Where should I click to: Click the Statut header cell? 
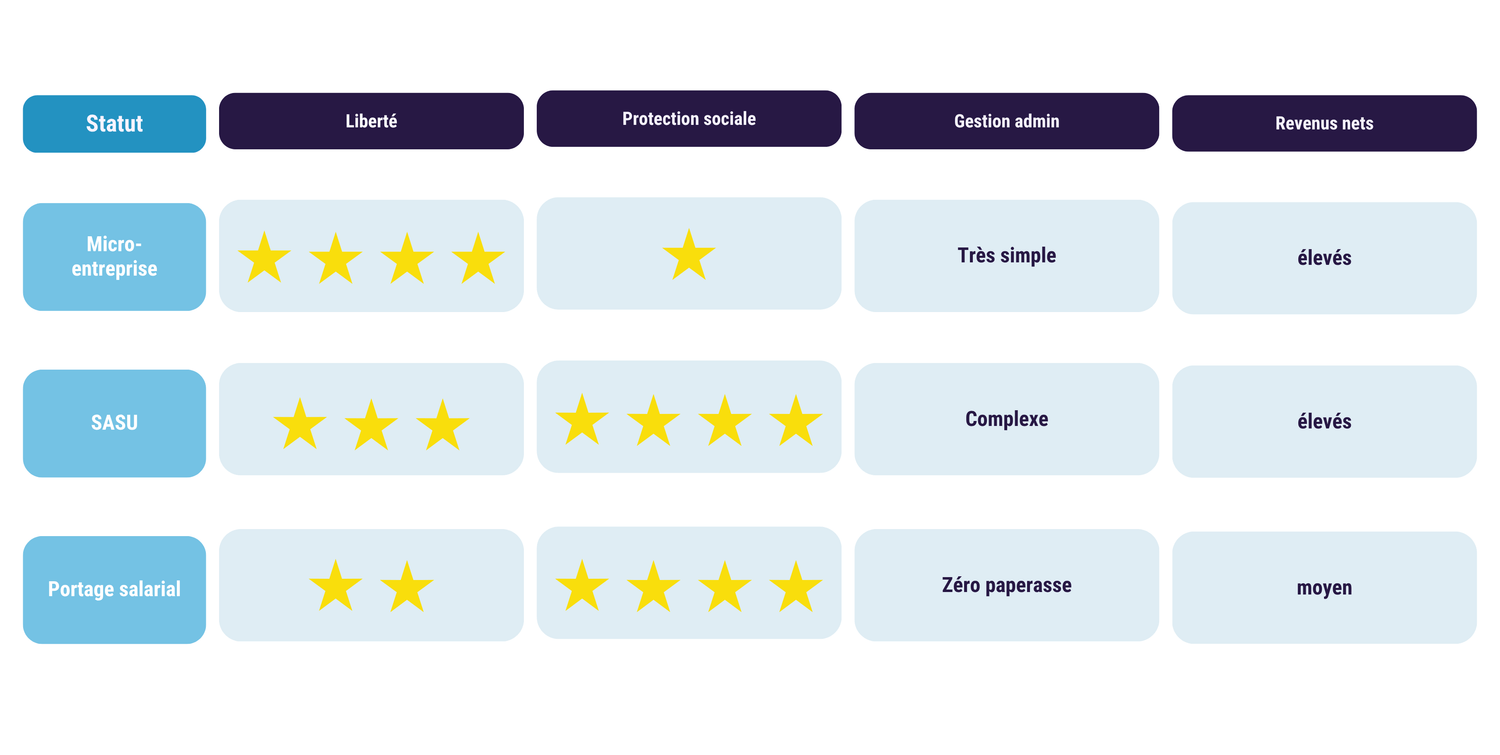114,124
